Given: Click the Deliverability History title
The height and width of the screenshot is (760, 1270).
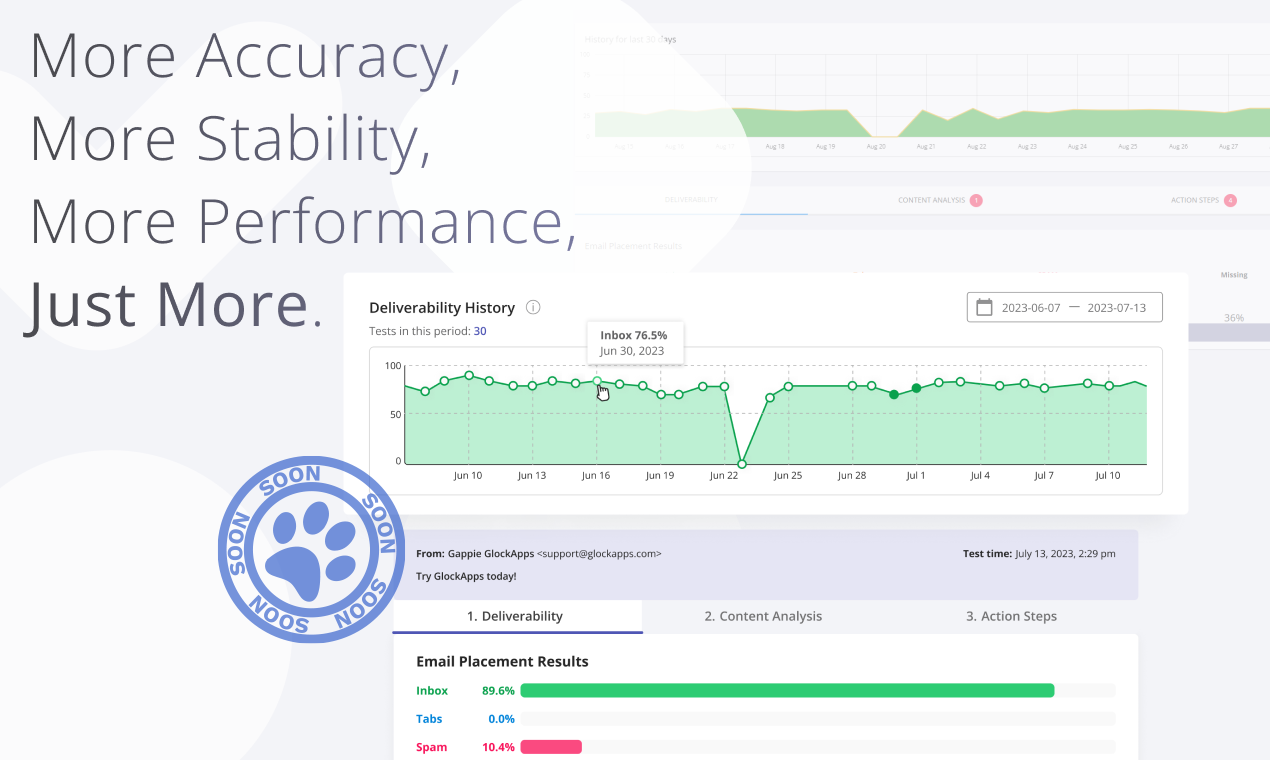Looking at the screenshot, I should (442, 308).
